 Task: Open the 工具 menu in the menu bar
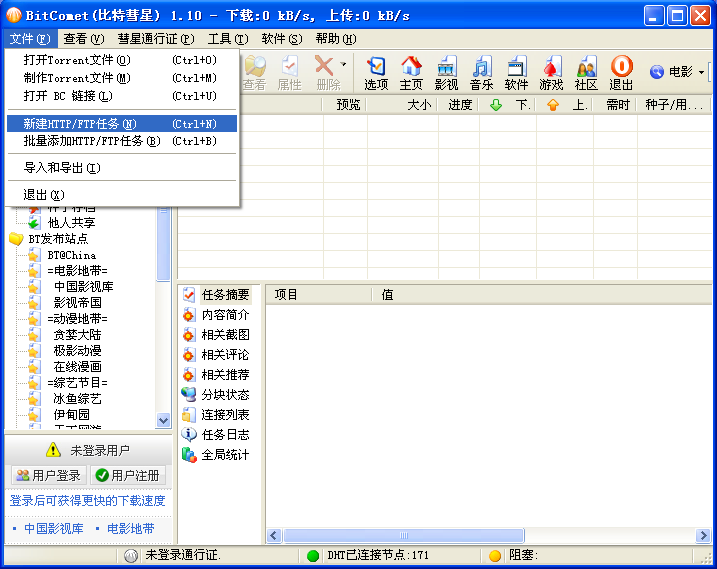227,39
